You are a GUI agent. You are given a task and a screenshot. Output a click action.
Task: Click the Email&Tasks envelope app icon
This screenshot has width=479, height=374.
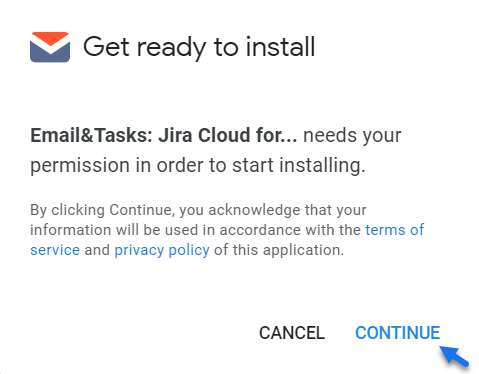(50, 47)
